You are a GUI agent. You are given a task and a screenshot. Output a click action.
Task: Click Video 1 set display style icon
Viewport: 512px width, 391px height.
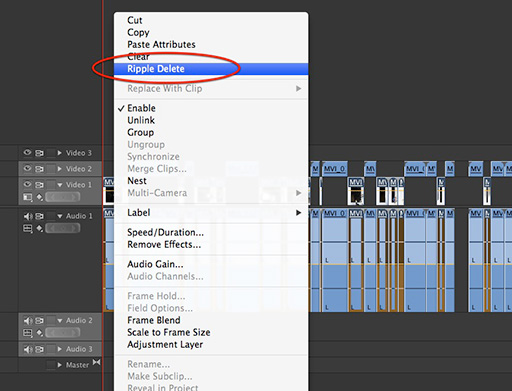point(28,197)
